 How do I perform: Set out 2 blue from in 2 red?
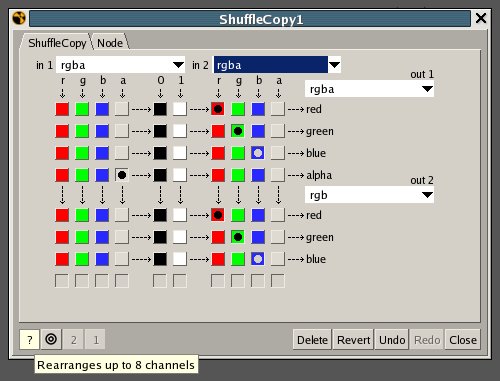point(218,259)
